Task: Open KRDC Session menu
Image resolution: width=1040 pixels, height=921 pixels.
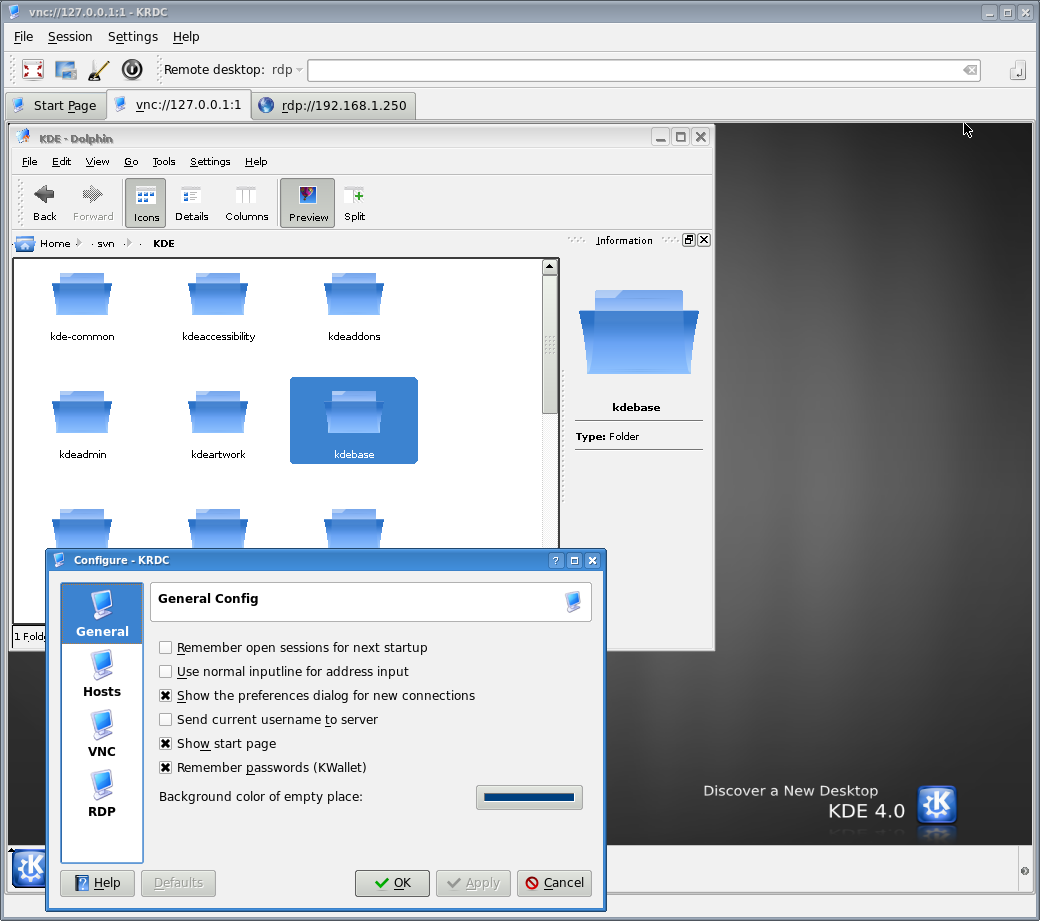Action: [x=70, y=36]
